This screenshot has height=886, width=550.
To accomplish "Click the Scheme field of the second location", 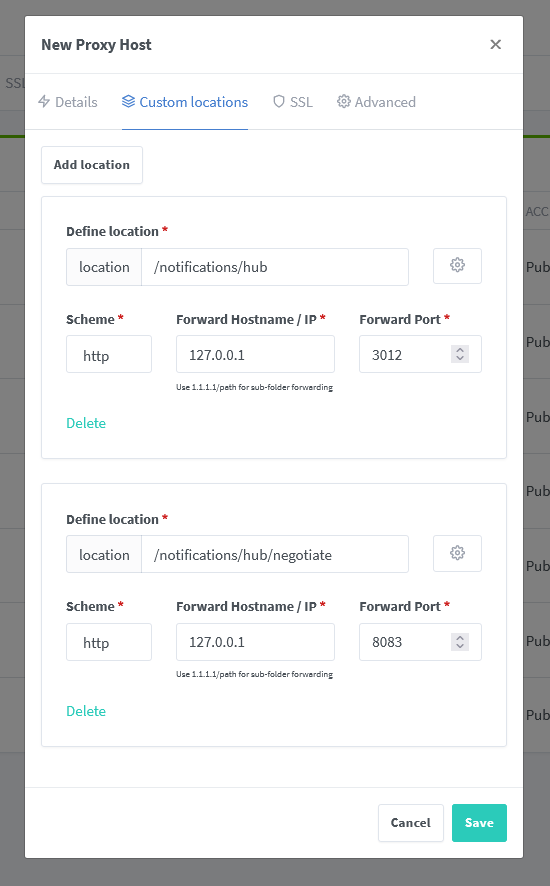I will [x=109, y=642].
